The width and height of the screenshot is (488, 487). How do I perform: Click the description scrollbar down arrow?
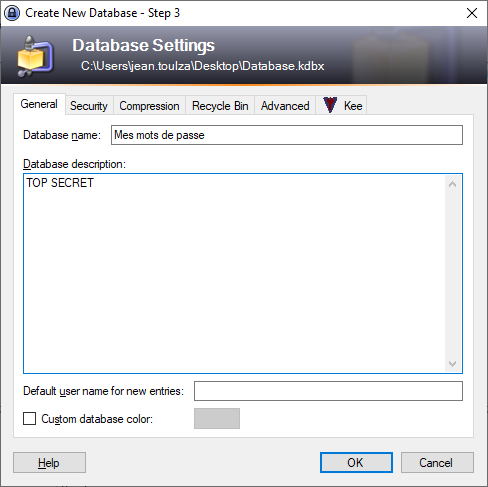coord(452,363)
